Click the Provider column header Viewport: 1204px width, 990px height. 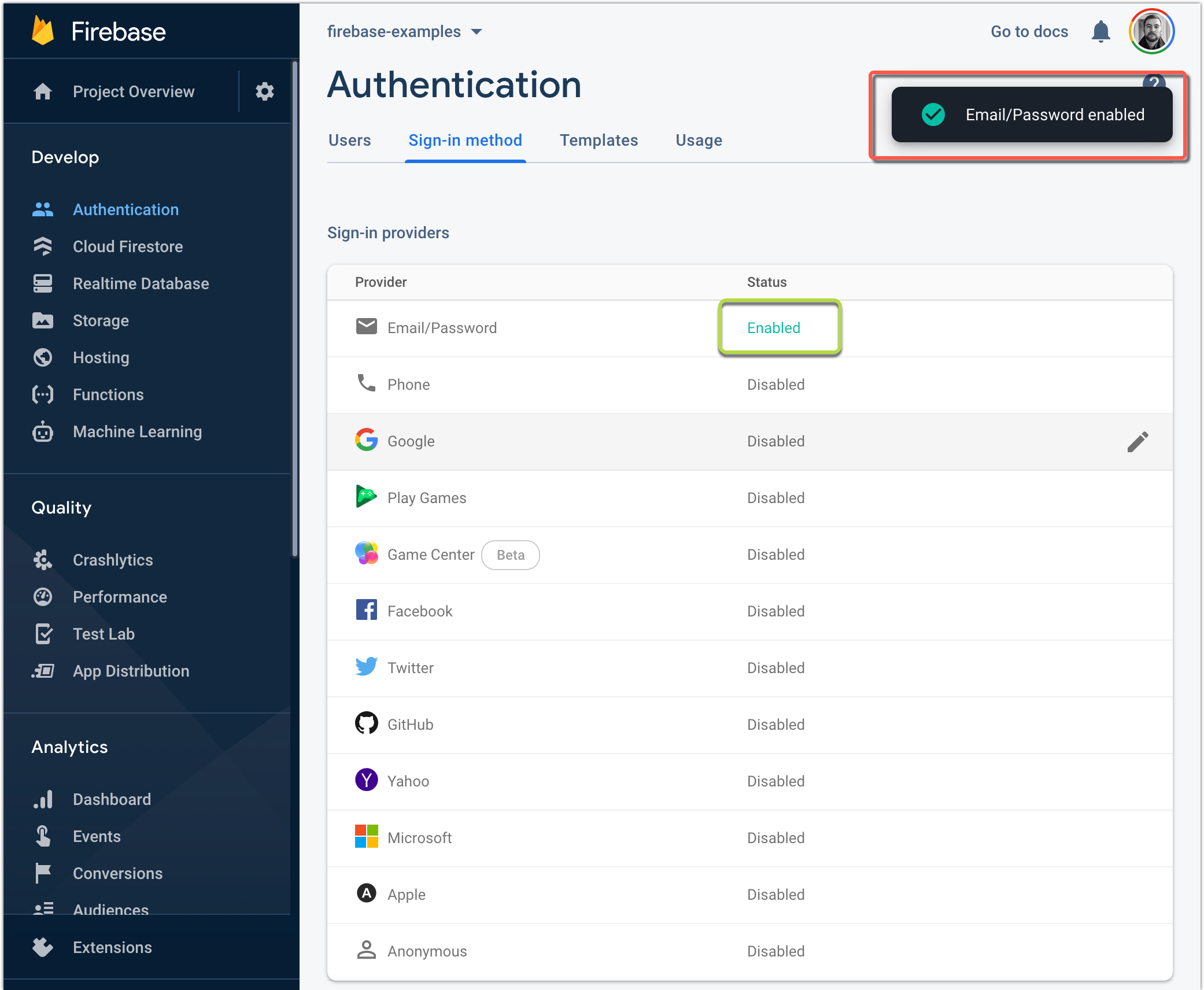tap(381, 282)
